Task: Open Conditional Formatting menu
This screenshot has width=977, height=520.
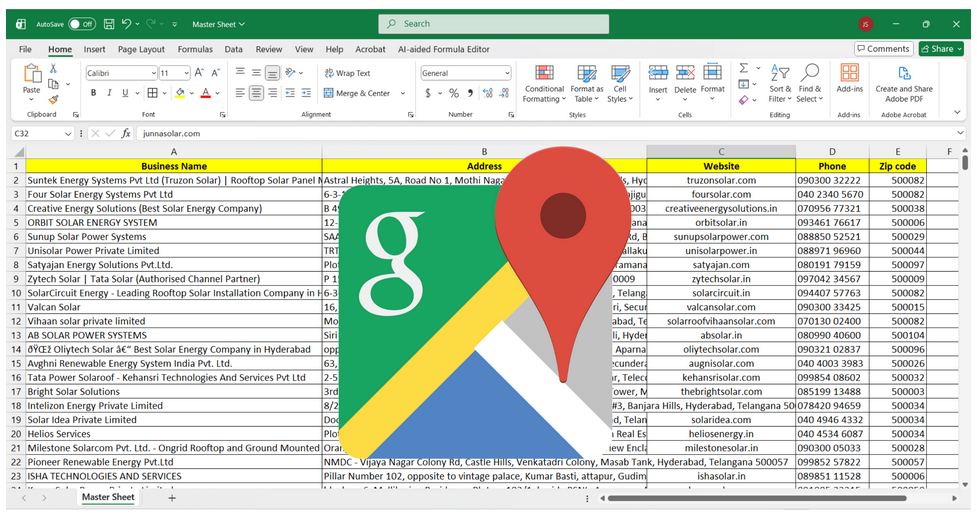Action: 544,84
